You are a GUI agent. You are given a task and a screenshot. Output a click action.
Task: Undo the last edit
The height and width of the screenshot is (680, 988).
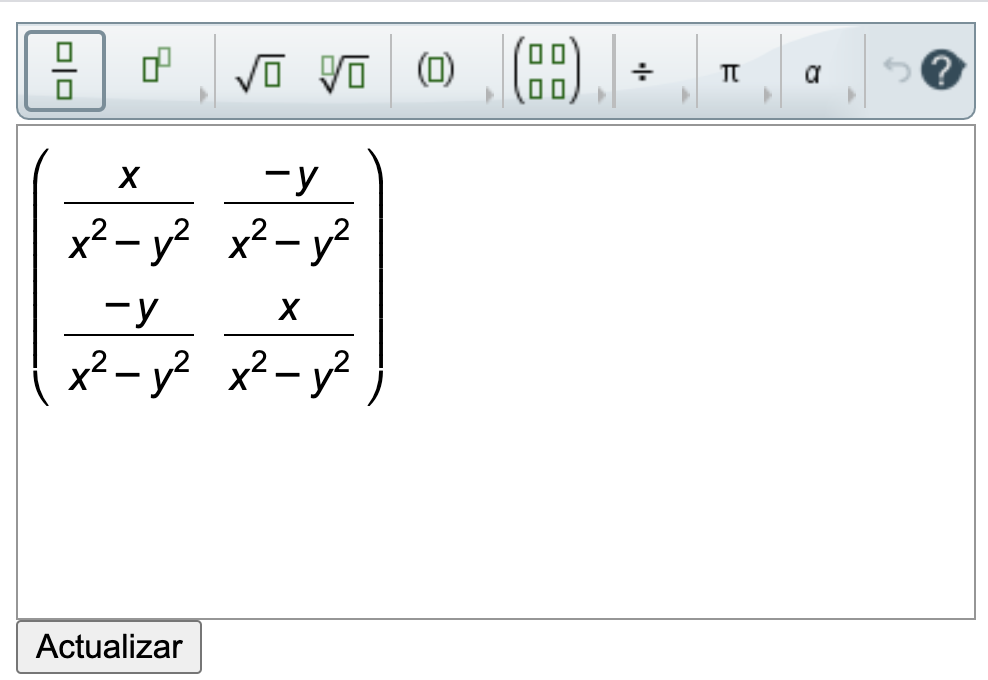pos(896,70)
